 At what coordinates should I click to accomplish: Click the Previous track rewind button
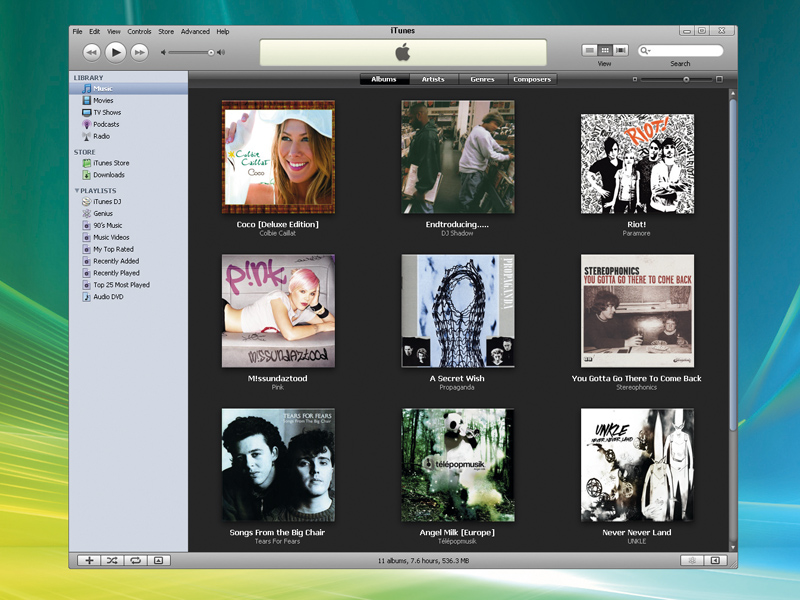[91, 52]
